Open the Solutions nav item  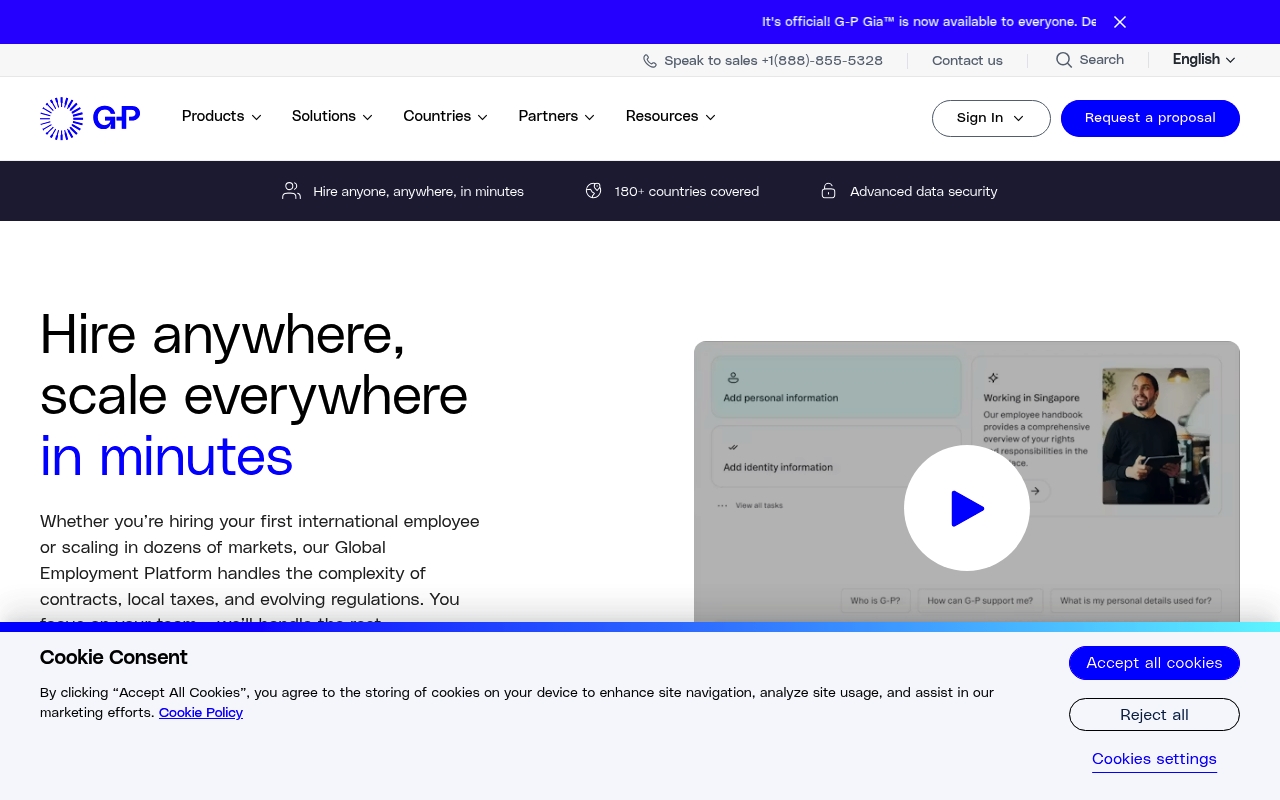point(324,116)
